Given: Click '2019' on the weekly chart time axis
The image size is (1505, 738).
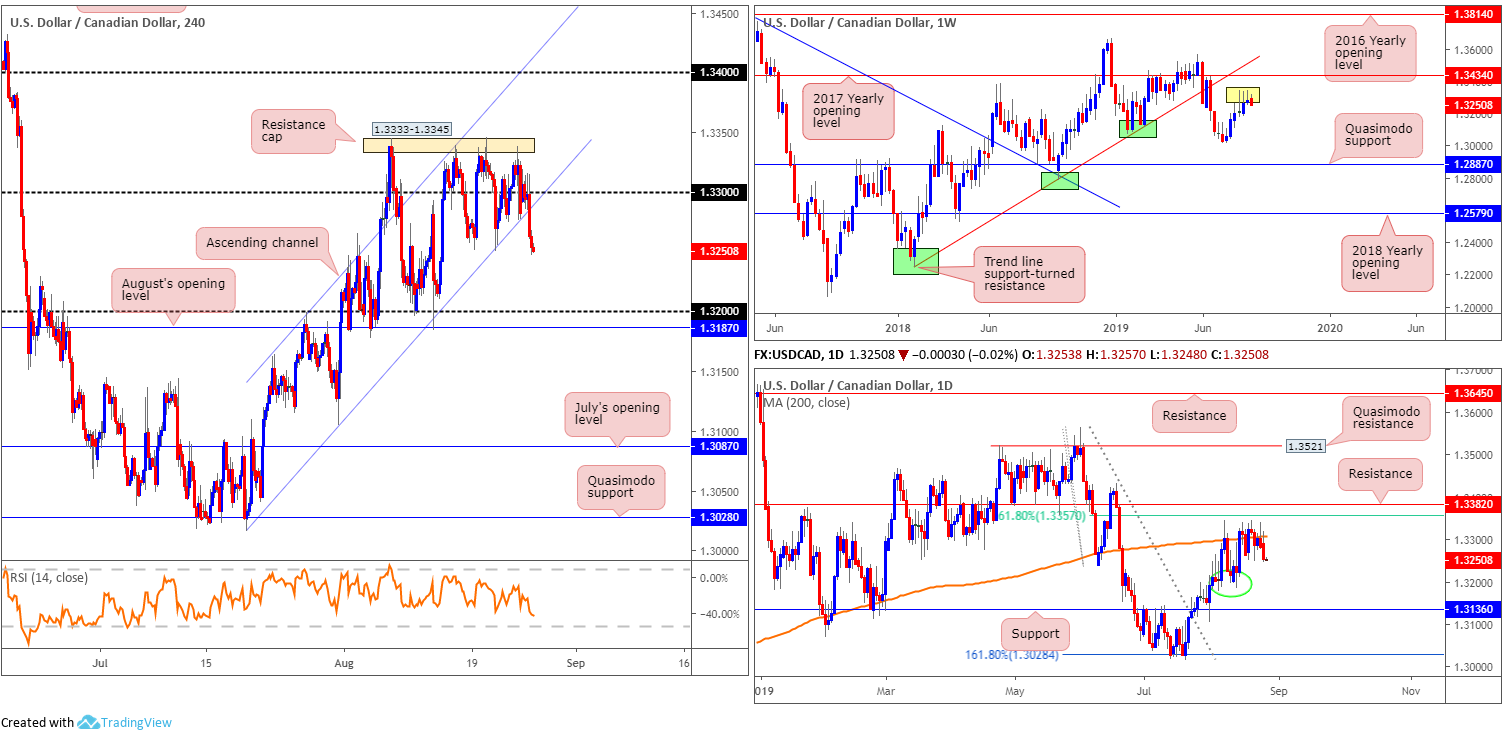Looking at the screenshot, I should click(x=1116, y=328).
